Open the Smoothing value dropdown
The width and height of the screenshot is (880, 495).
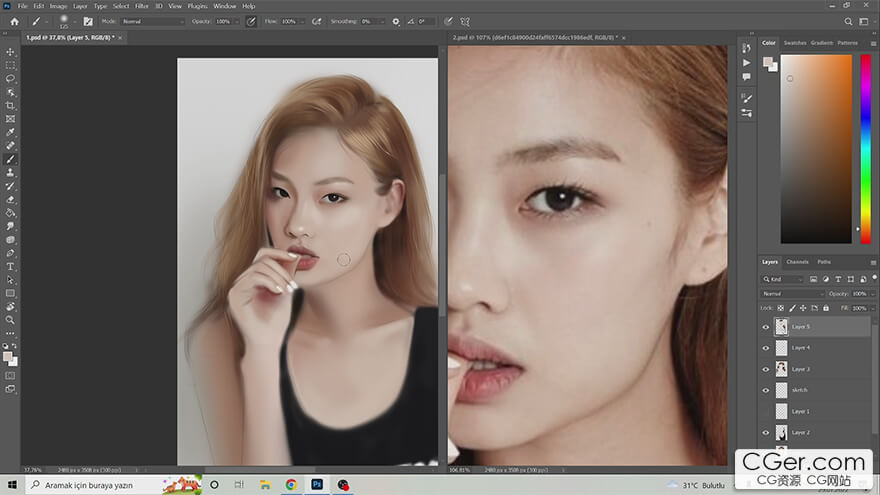[382, 21]
